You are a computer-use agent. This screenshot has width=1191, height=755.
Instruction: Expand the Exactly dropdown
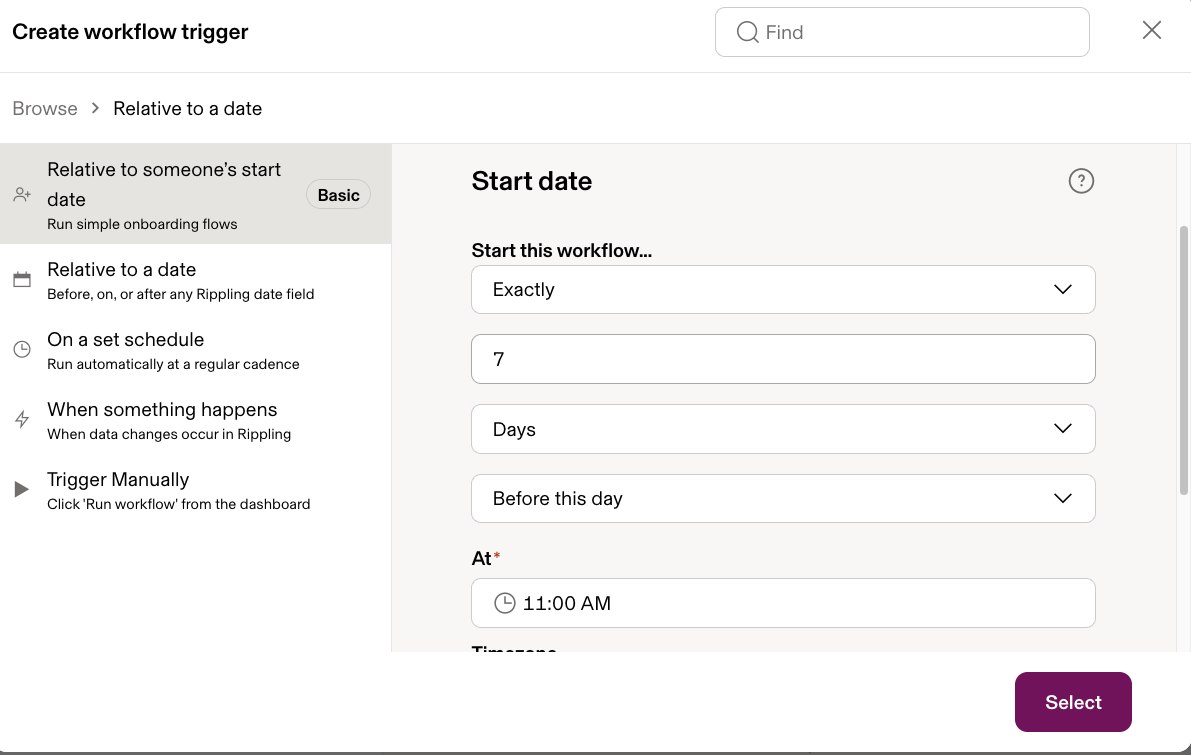pos(783,289)
